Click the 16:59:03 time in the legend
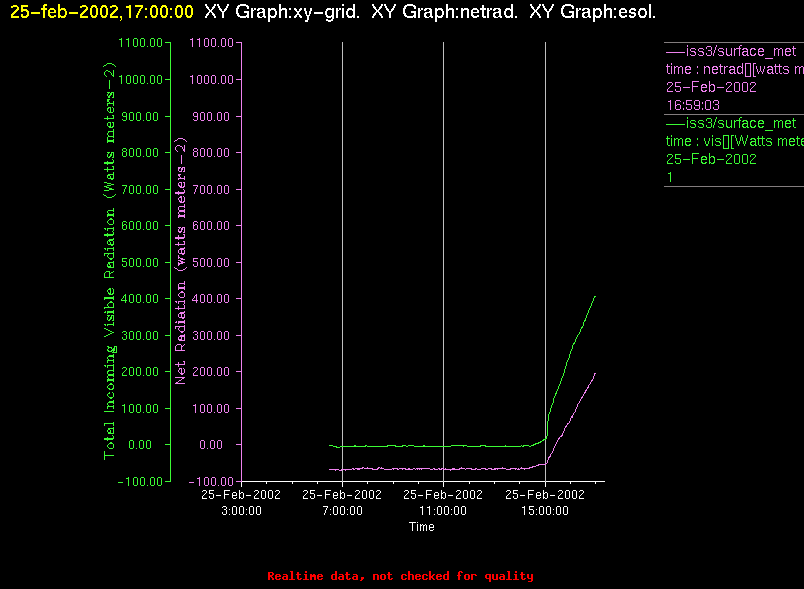Image resolution: width=804 pixels, height=589 pixels. coord(693,105)
